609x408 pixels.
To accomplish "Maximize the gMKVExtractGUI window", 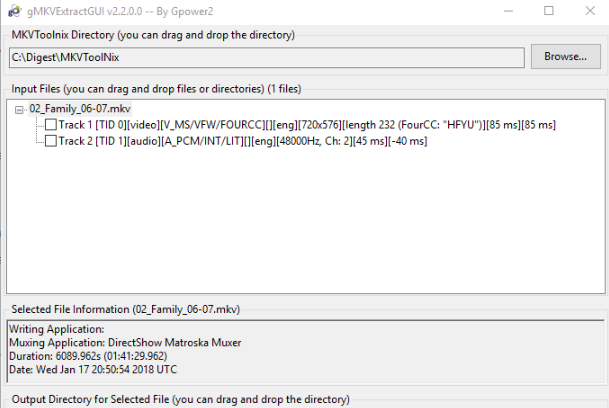I will 549,11.
